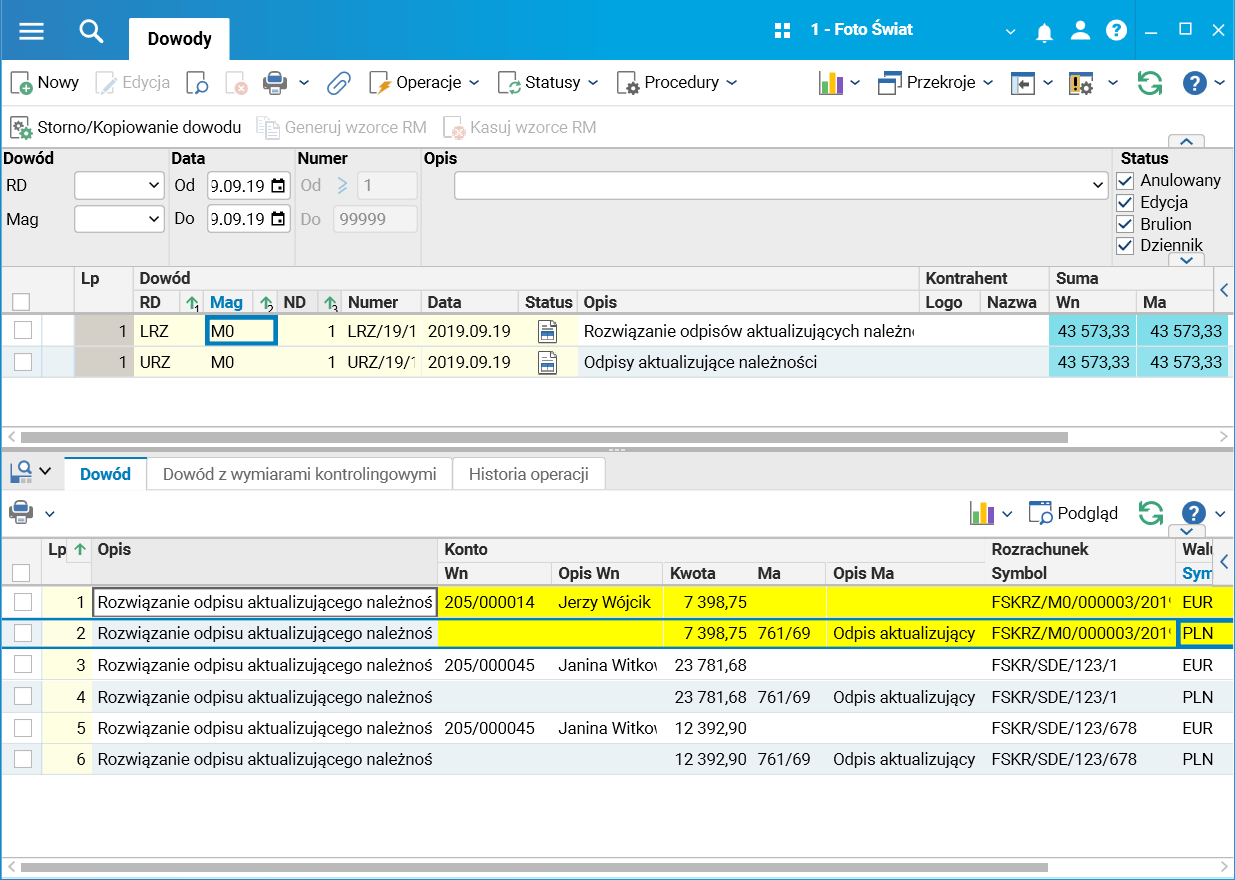Uncheck the Anulowany status checkbox
Image resolution: width=1235 pixels, height=880 pixels.
coord(1126,181)
